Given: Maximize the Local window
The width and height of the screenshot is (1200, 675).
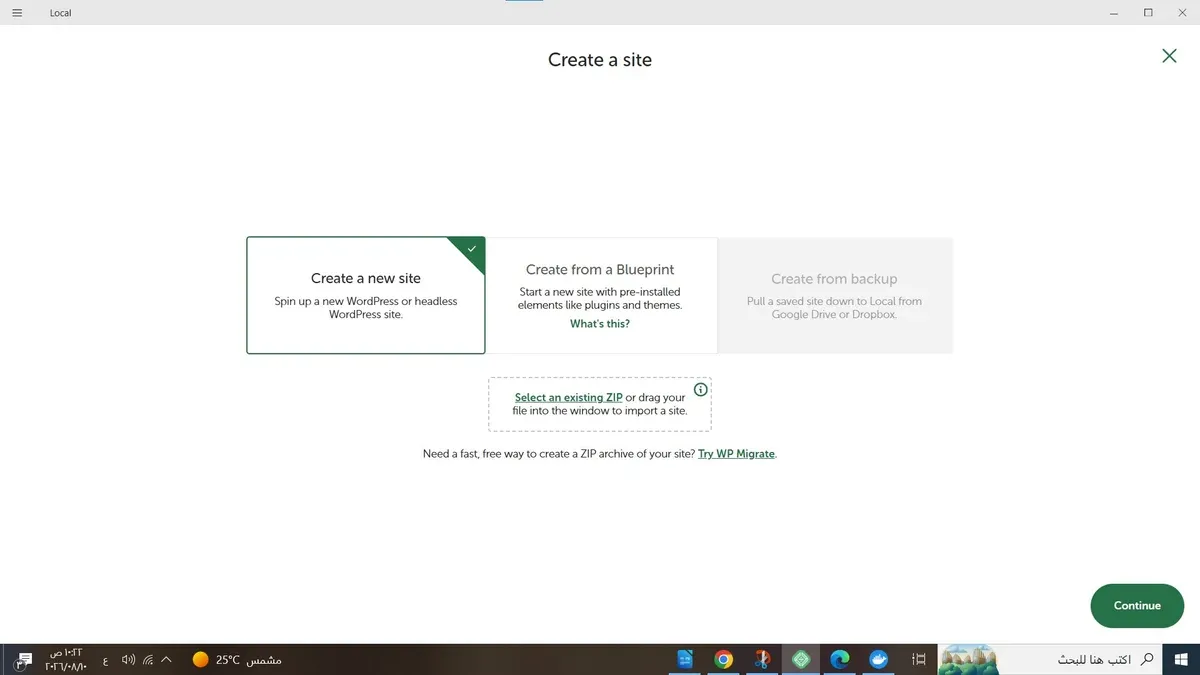Looking at the screenshot, I should [x=1148, y=13].
